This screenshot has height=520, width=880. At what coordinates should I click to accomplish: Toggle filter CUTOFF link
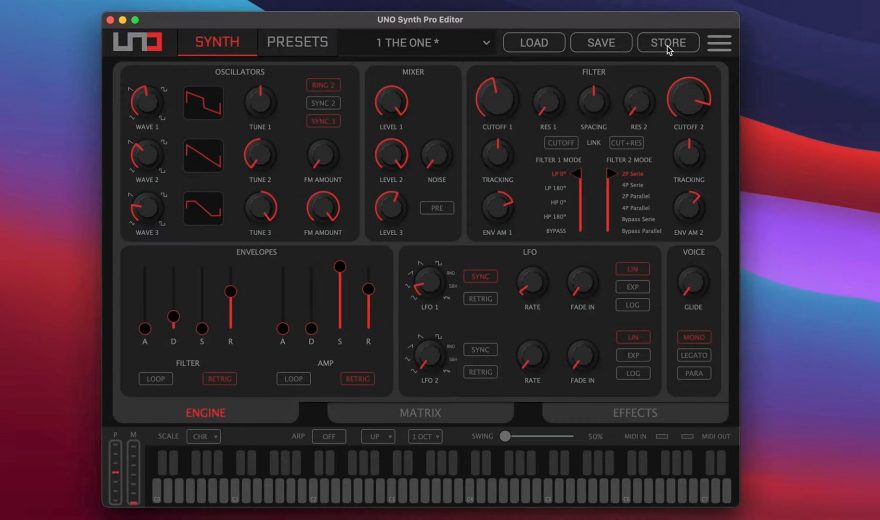coord(561,143)
